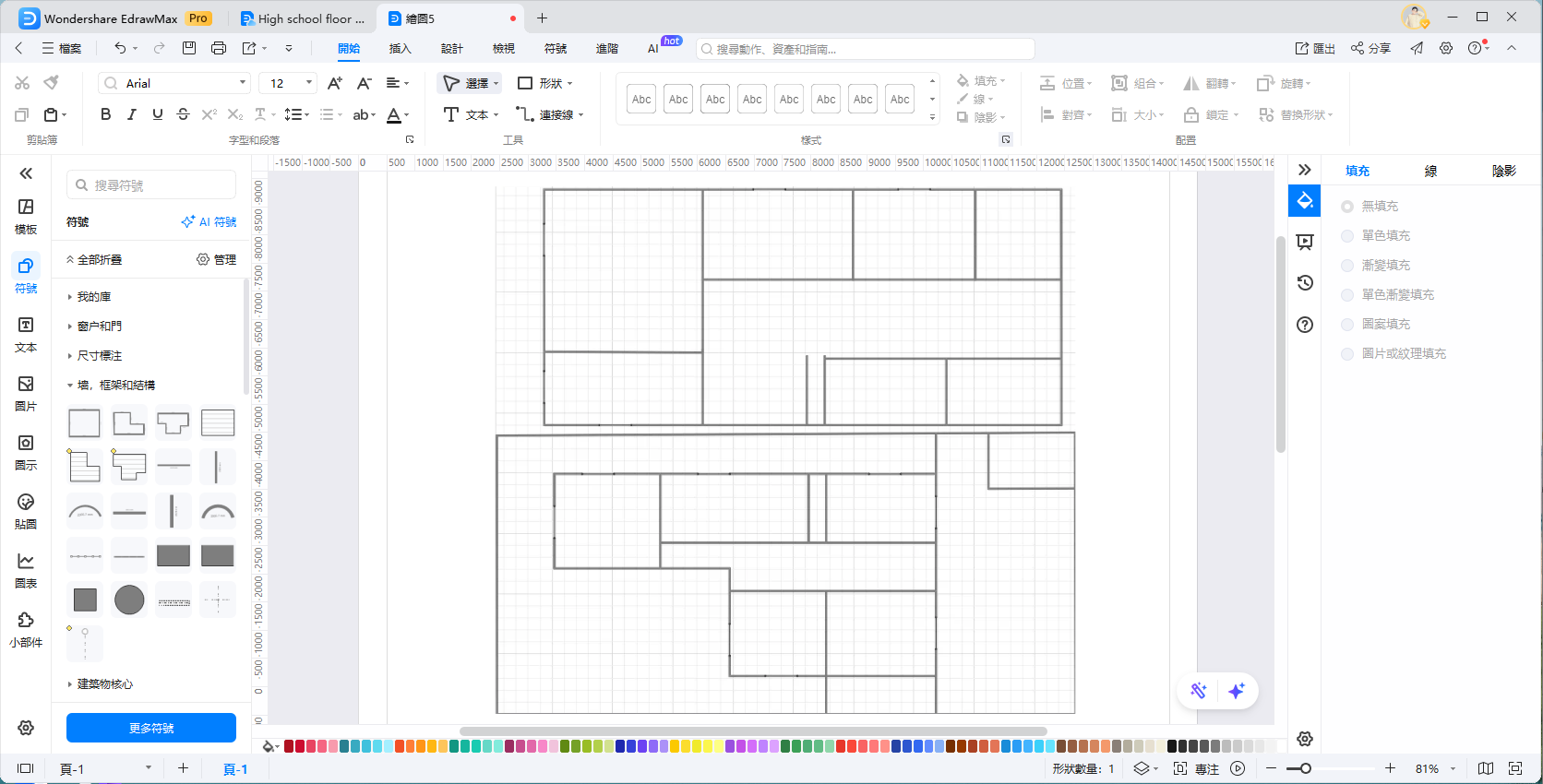Open the 81% zoom level dropdown
1543x784 pixels.
click(1436, 768)
